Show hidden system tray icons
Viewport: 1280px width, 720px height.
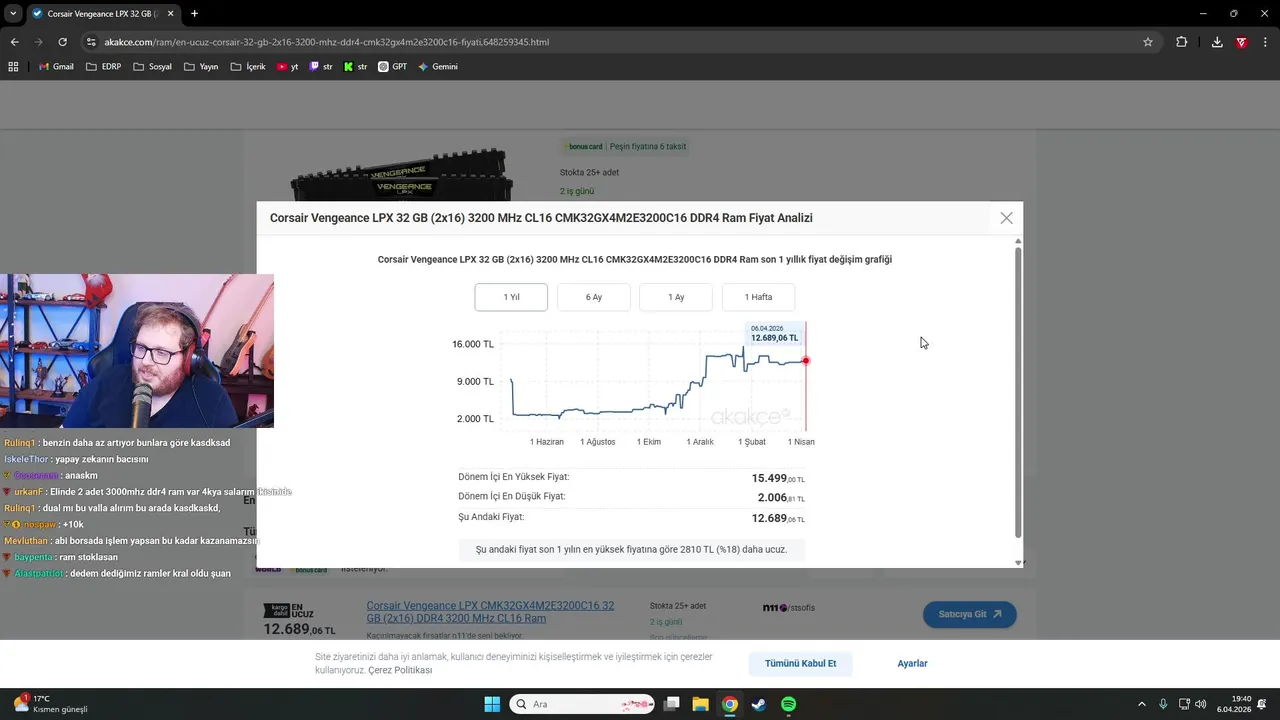click(1142, 704)
